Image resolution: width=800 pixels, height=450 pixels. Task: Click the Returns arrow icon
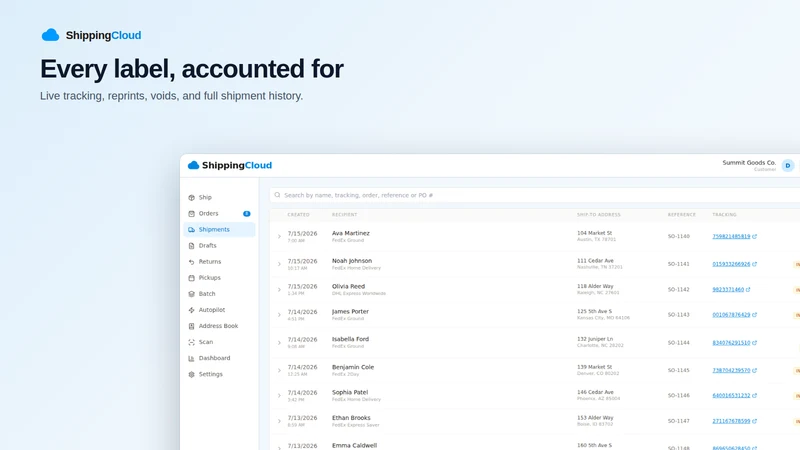click(x=191, y=262)
